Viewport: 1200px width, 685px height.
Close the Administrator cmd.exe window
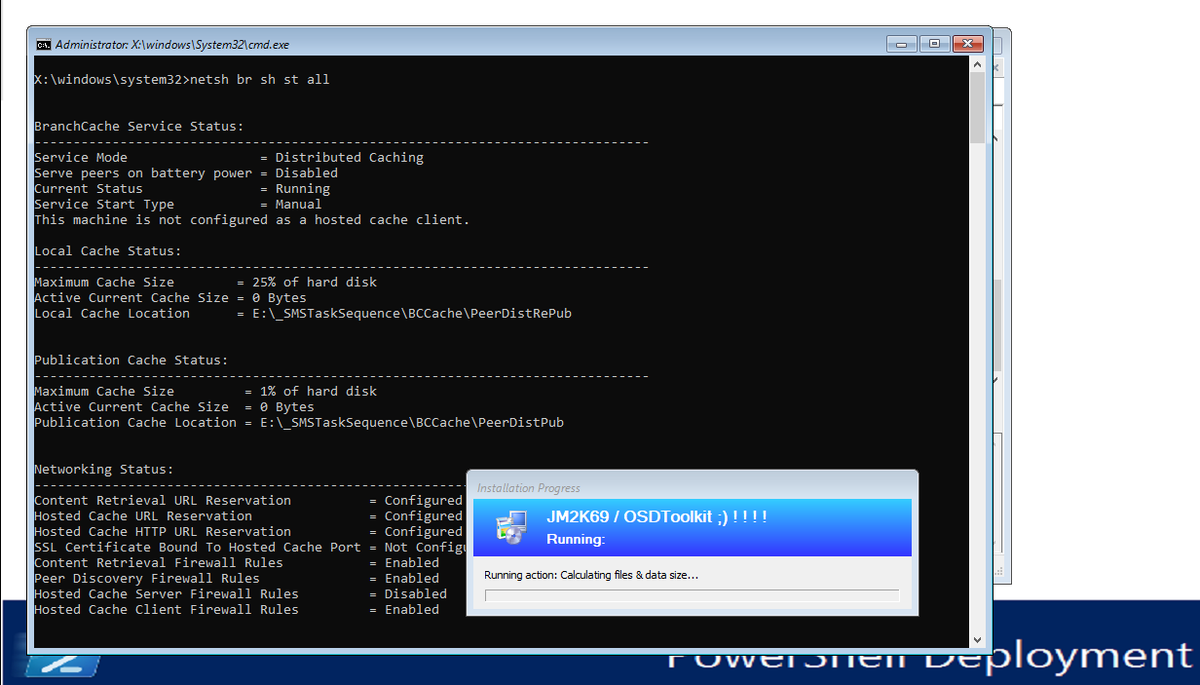(x=967, y=45)
